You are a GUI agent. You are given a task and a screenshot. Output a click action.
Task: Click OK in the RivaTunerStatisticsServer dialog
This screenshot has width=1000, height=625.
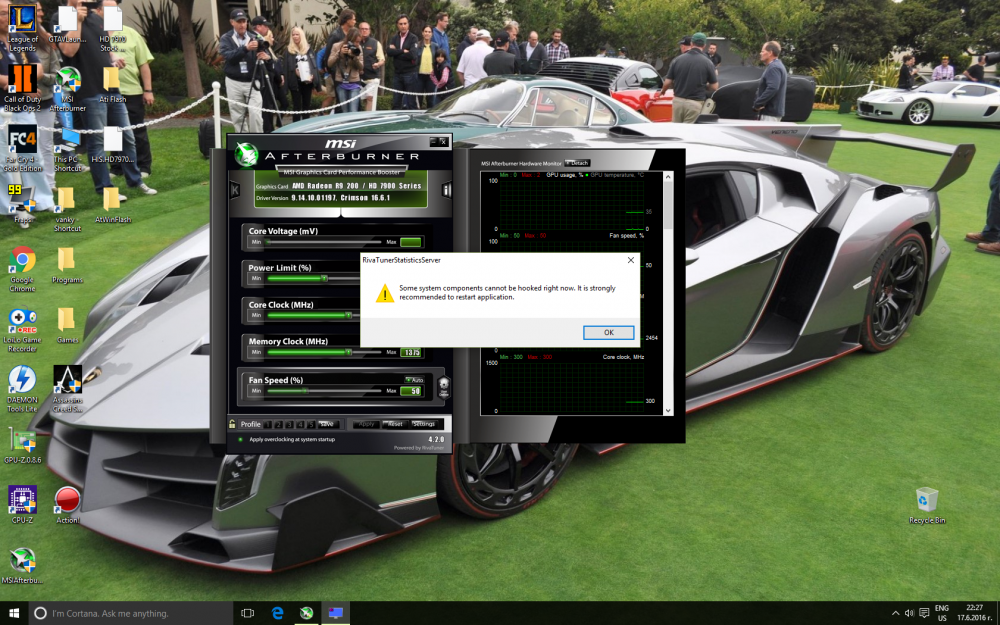[608, 332]
